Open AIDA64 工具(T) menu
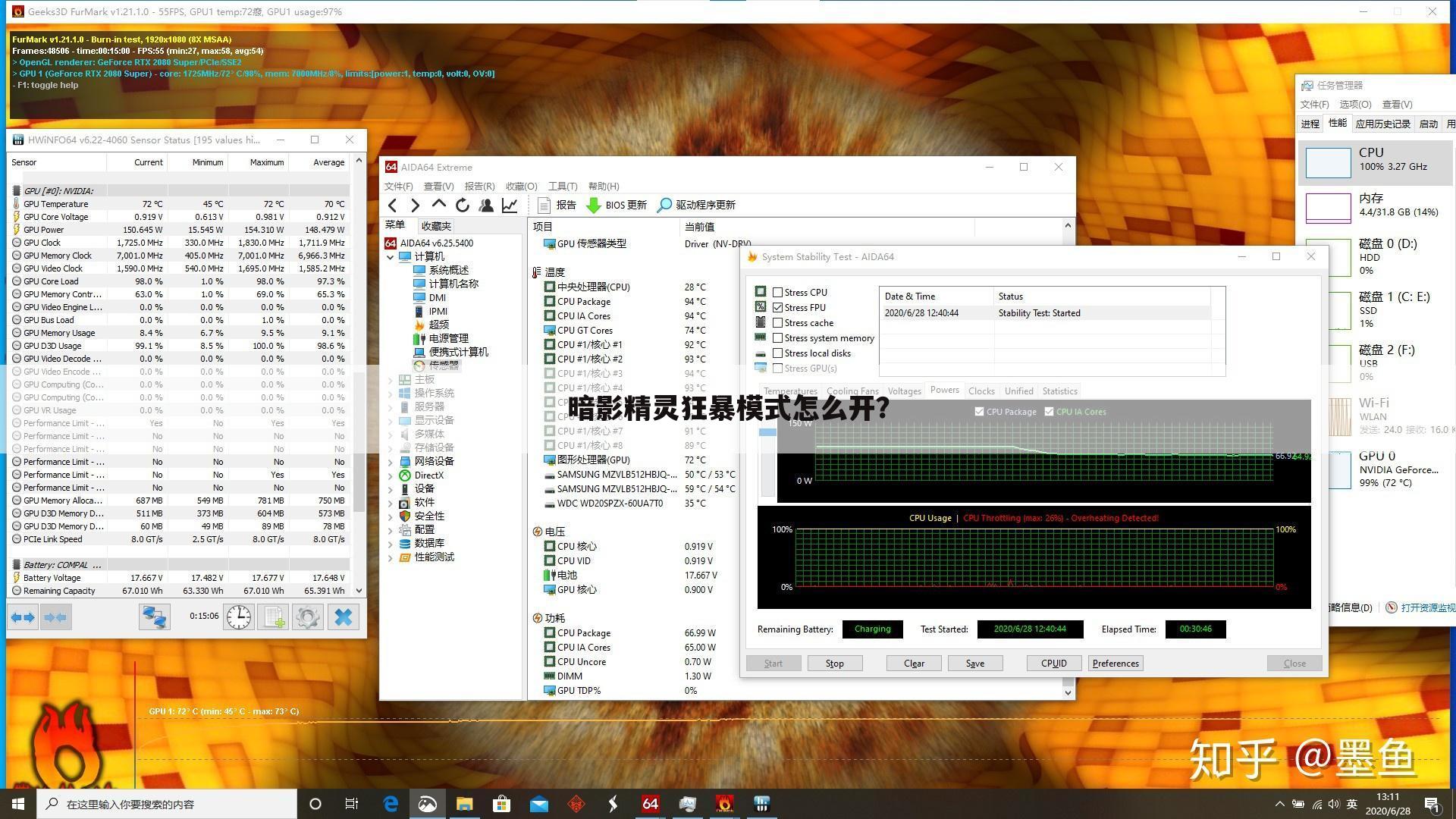 point(562,186)
